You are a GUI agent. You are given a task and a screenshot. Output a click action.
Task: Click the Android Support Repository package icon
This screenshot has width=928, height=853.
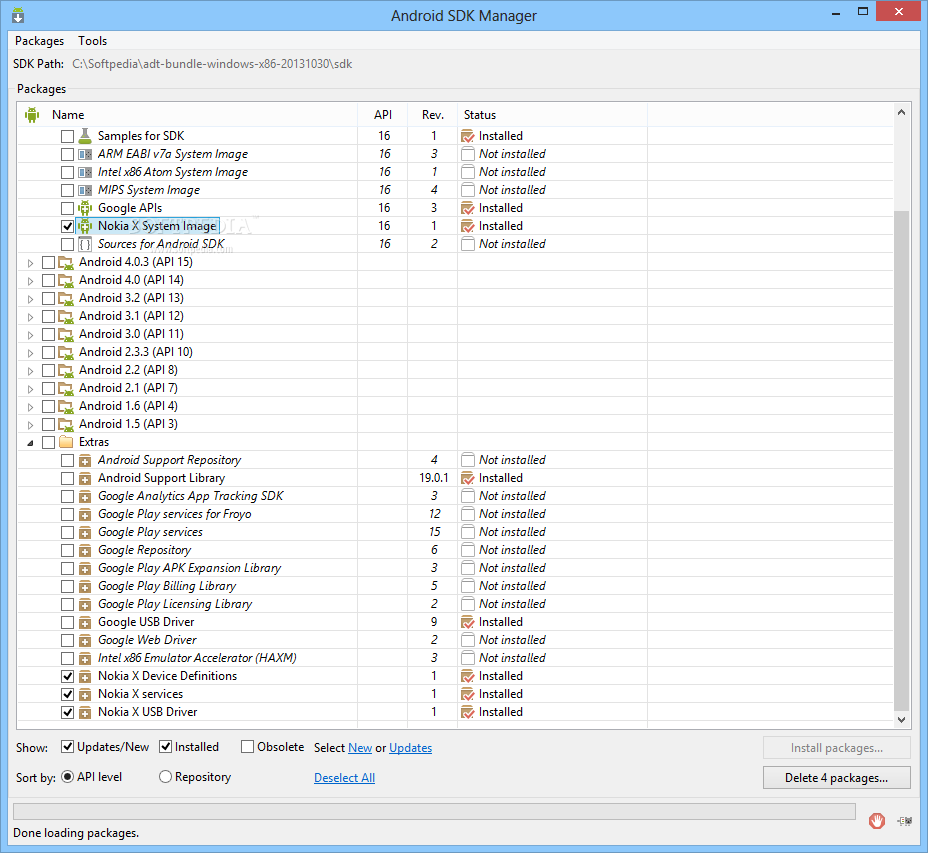coord(85,461)
